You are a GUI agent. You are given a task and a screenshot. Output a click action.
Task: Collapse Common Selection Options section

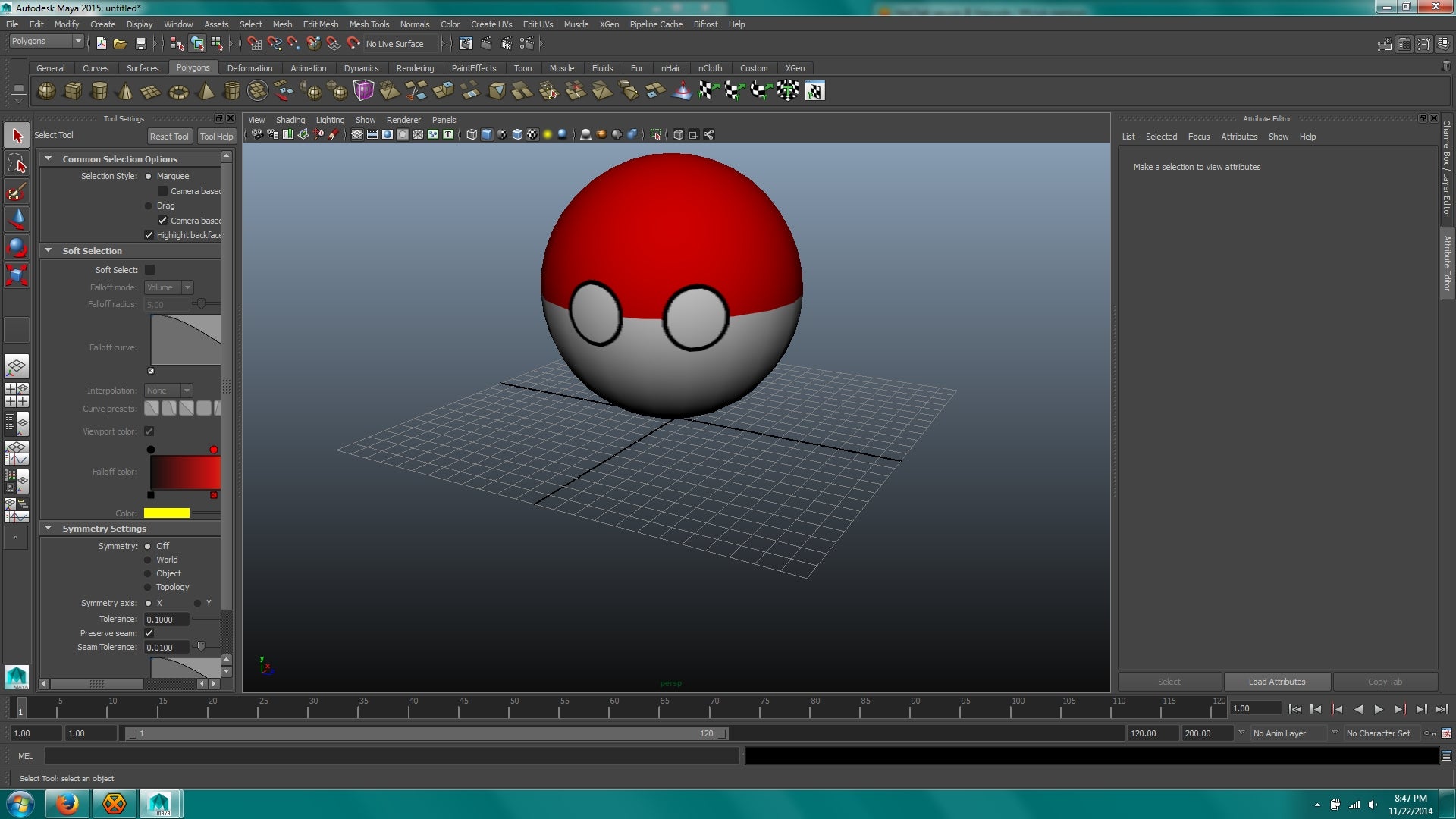coord(49,158)
